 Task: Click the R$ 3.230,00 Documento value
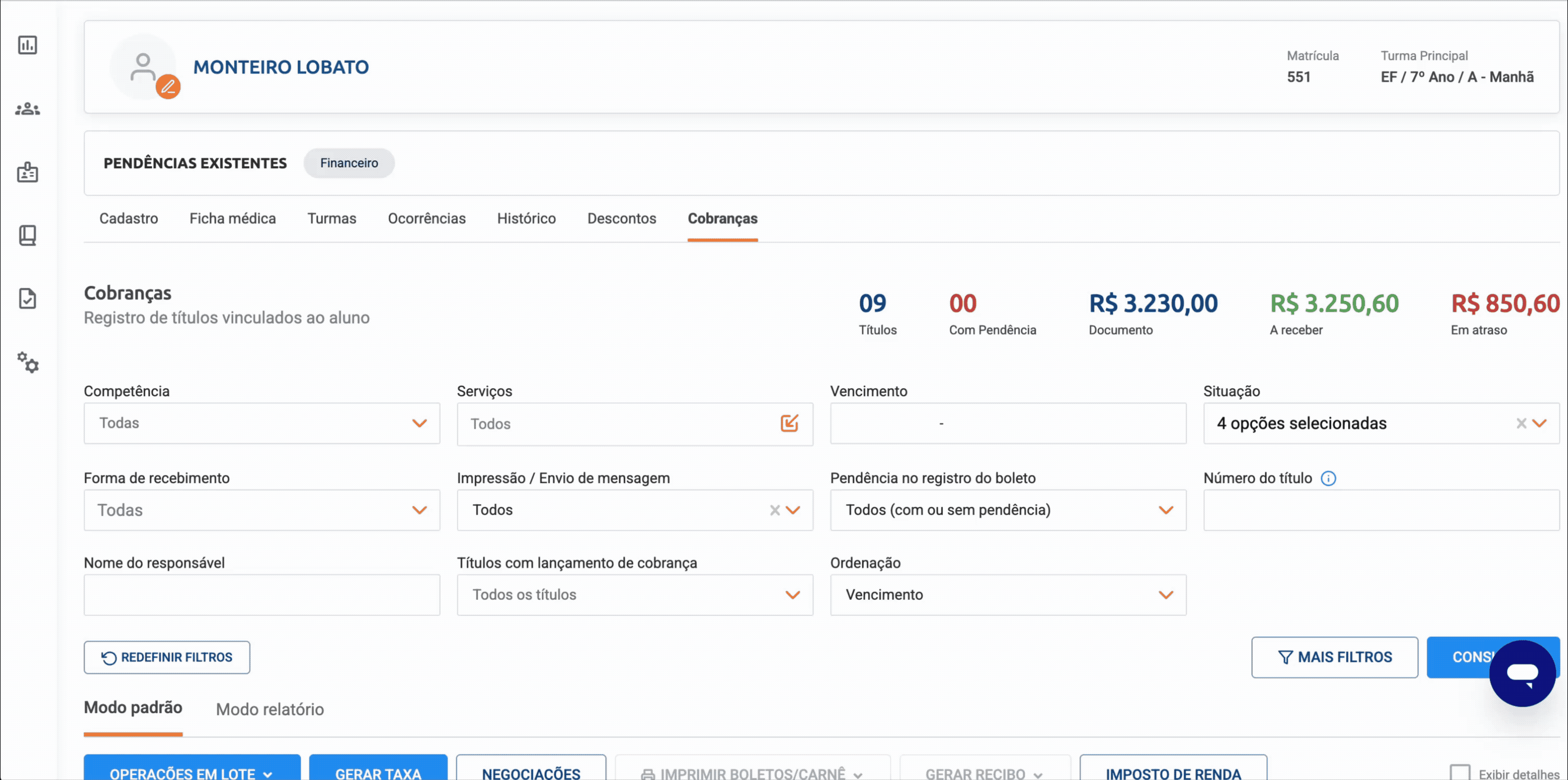[x=1153, y=303]
